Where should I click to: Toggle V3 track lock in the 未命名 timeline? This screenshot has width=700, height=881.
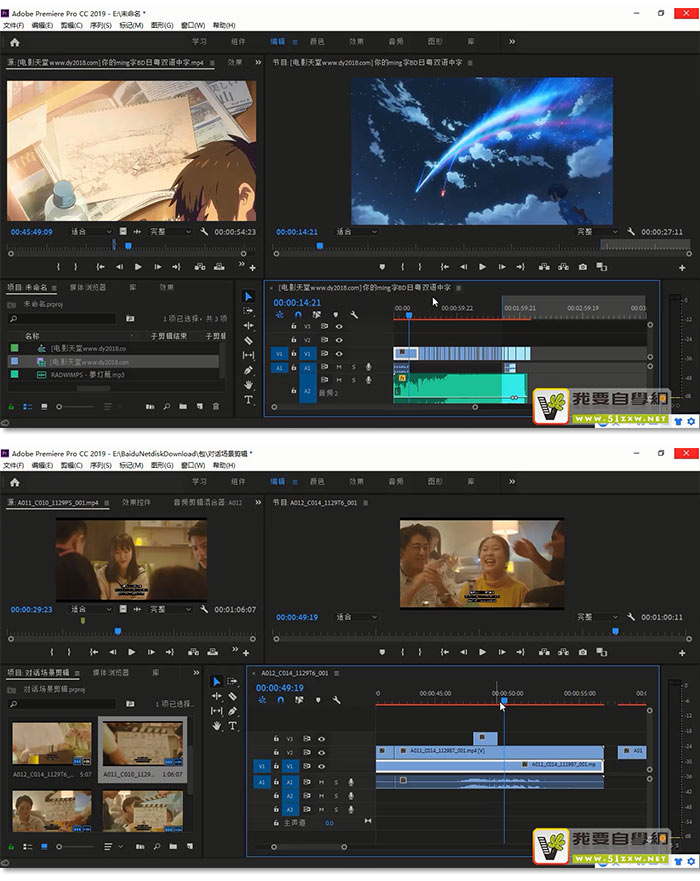coord(293,326)
